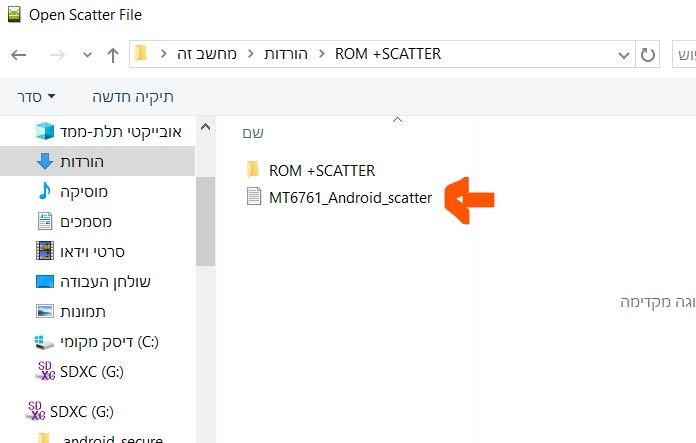This screenshot has width=696, height=443.
Task: Select the MT6761_Android_scatter file
Action: click(350, 198)
